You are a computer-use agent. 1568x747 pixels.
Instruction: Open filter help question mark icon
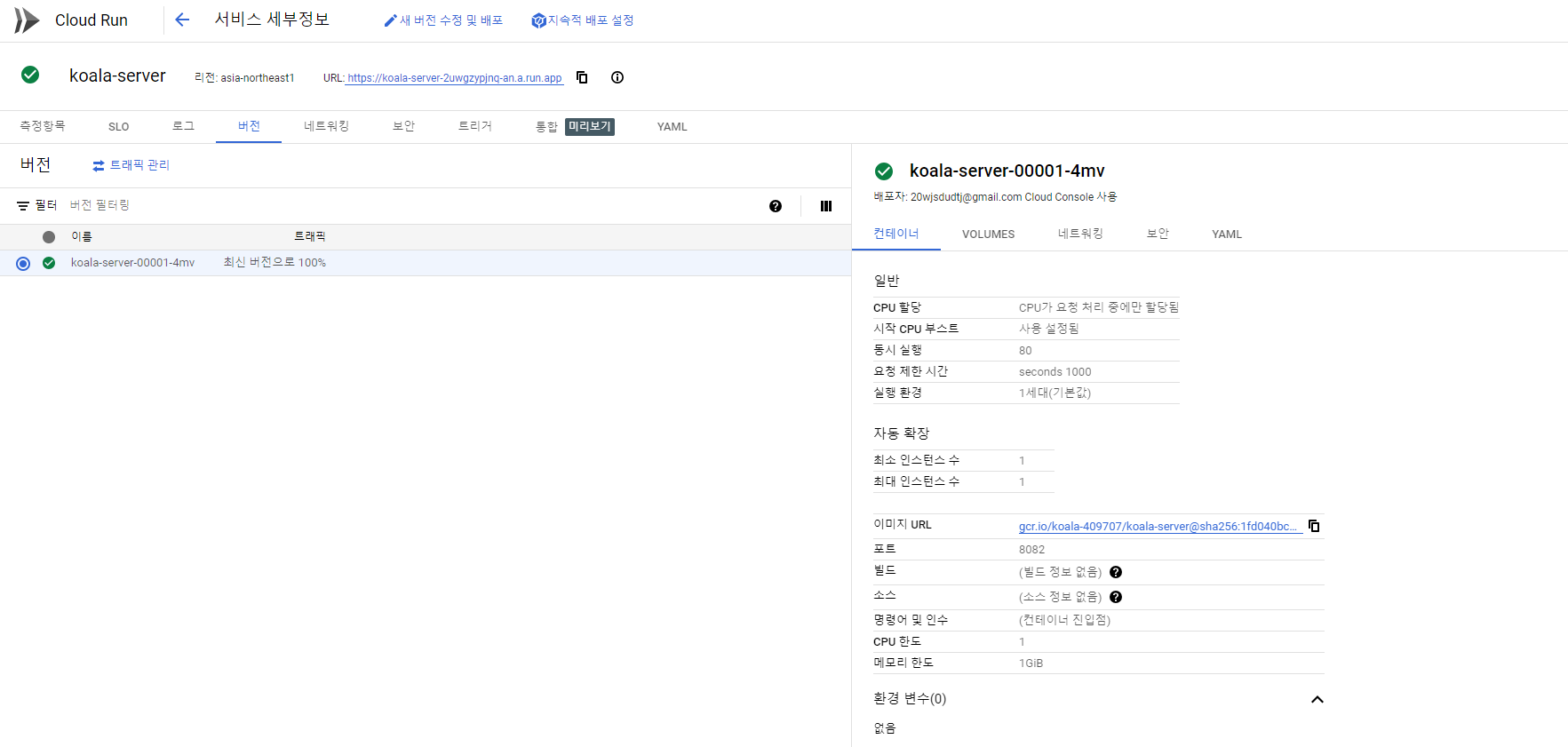coord(776,206)
